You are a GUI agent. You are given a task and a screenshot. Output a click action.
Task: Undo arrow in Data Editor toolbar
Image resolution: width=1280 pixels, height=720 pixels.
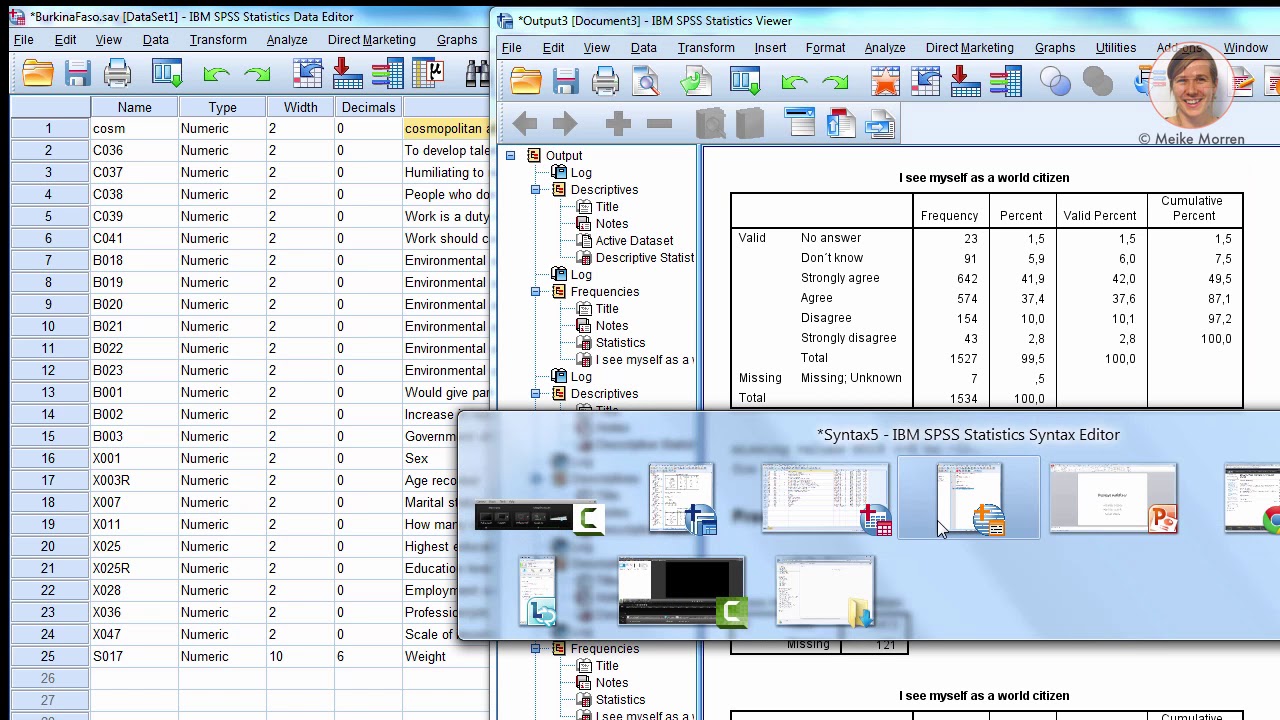[215, 73]
